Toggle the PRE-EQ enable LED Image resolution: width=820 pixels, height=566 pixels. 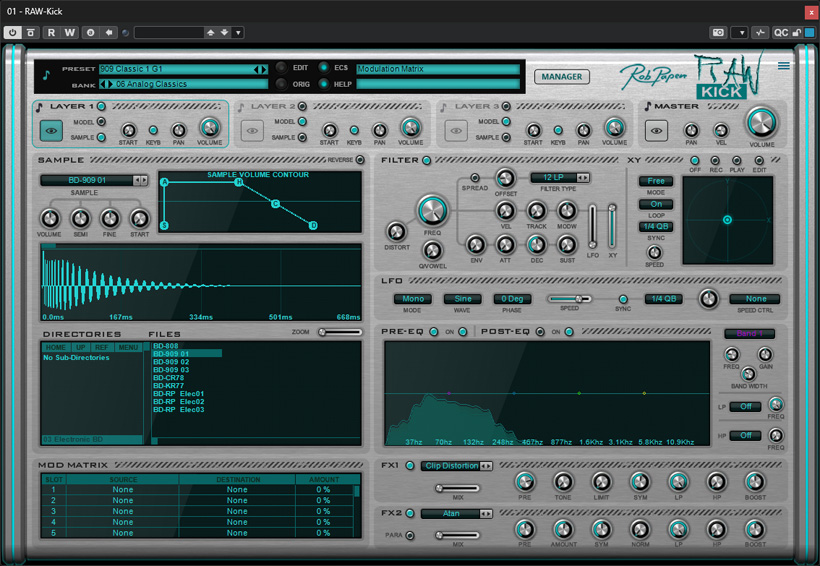[x=434, y=332]
